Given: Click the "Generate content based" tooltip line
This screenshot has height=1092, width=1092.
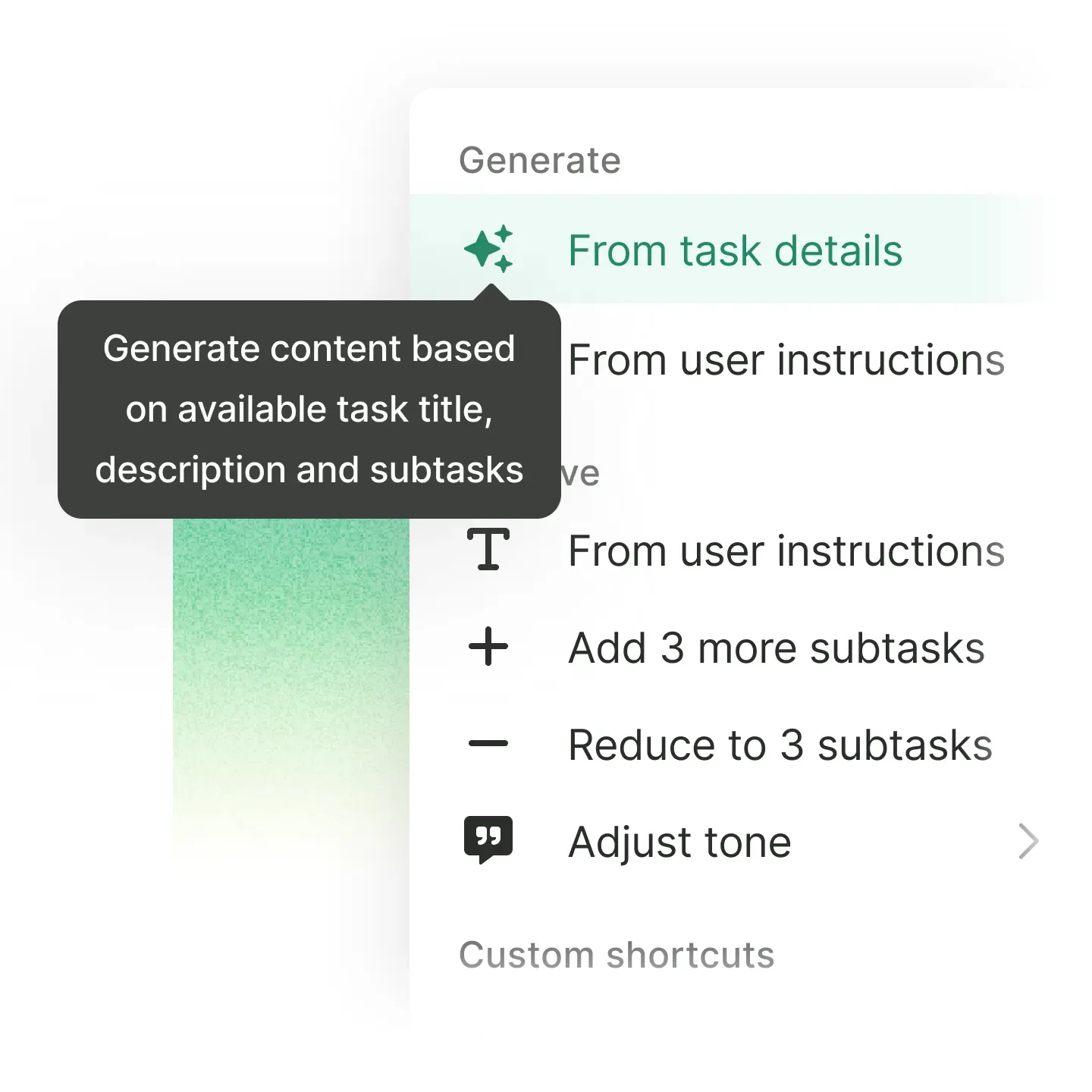Looking at the screenshot, I should (x=309, y=349).
